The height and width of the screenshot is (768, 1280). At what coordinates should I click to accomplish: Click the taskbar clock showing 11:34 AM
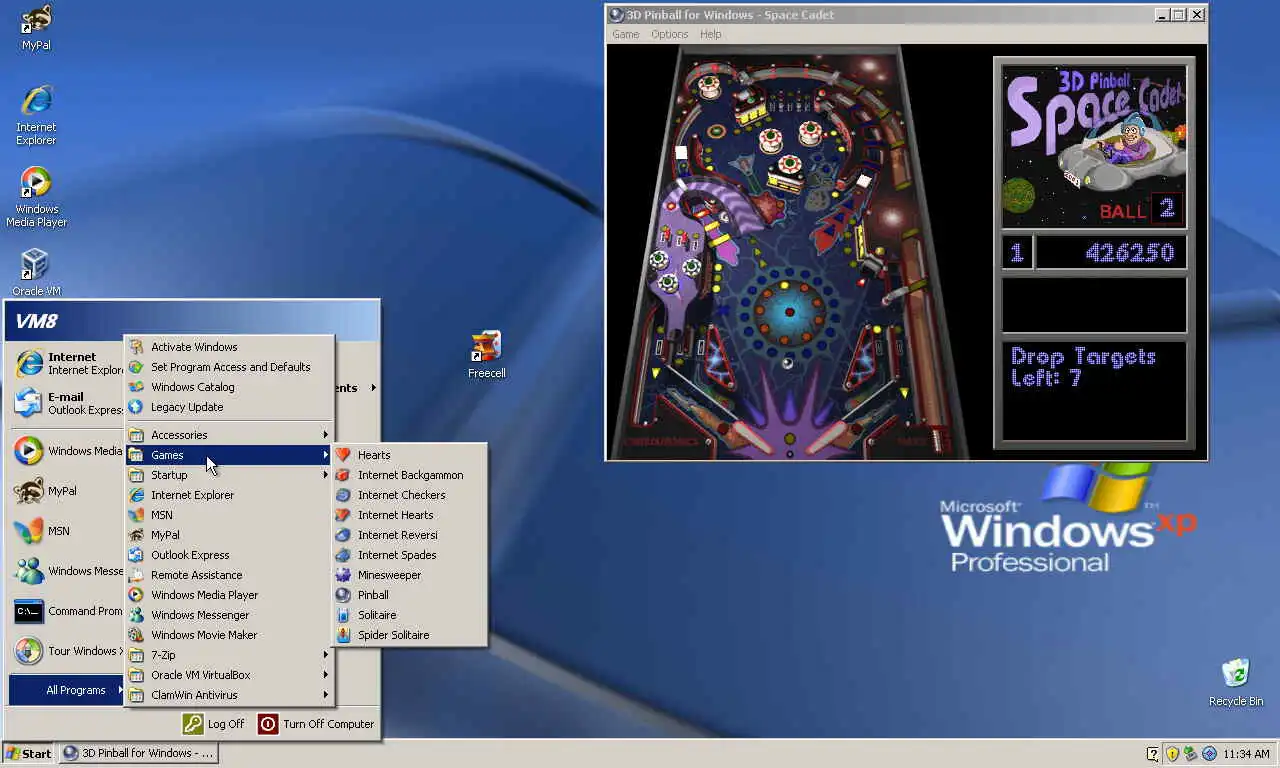1246,754
